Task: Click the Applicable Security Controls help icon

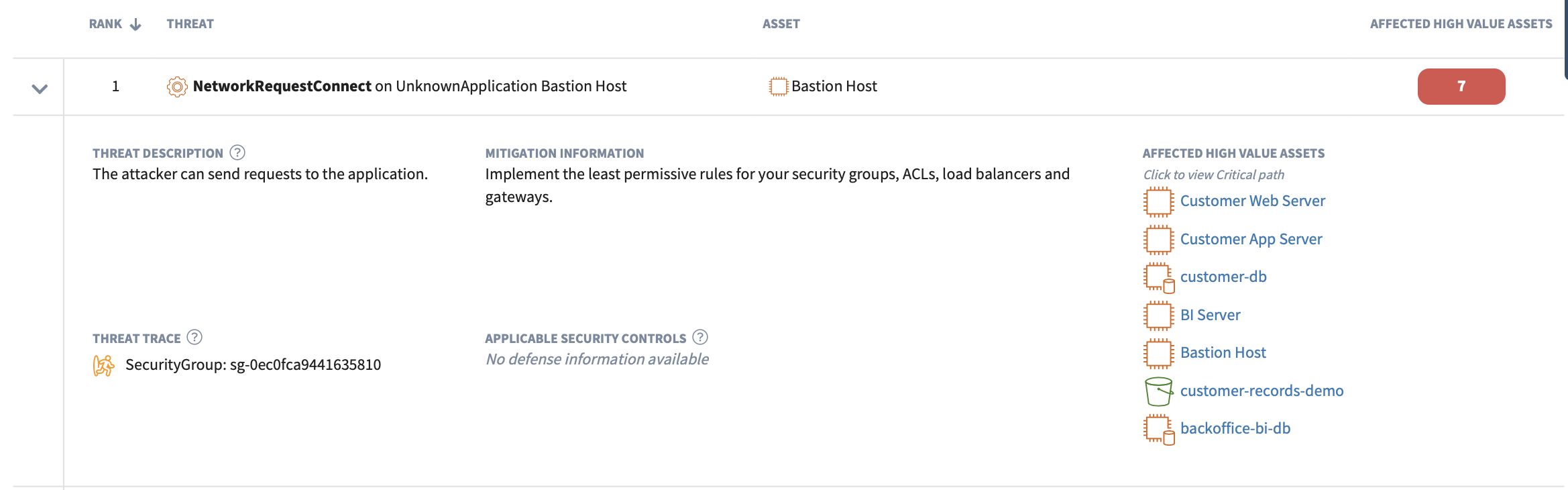Action: [700, 337]
